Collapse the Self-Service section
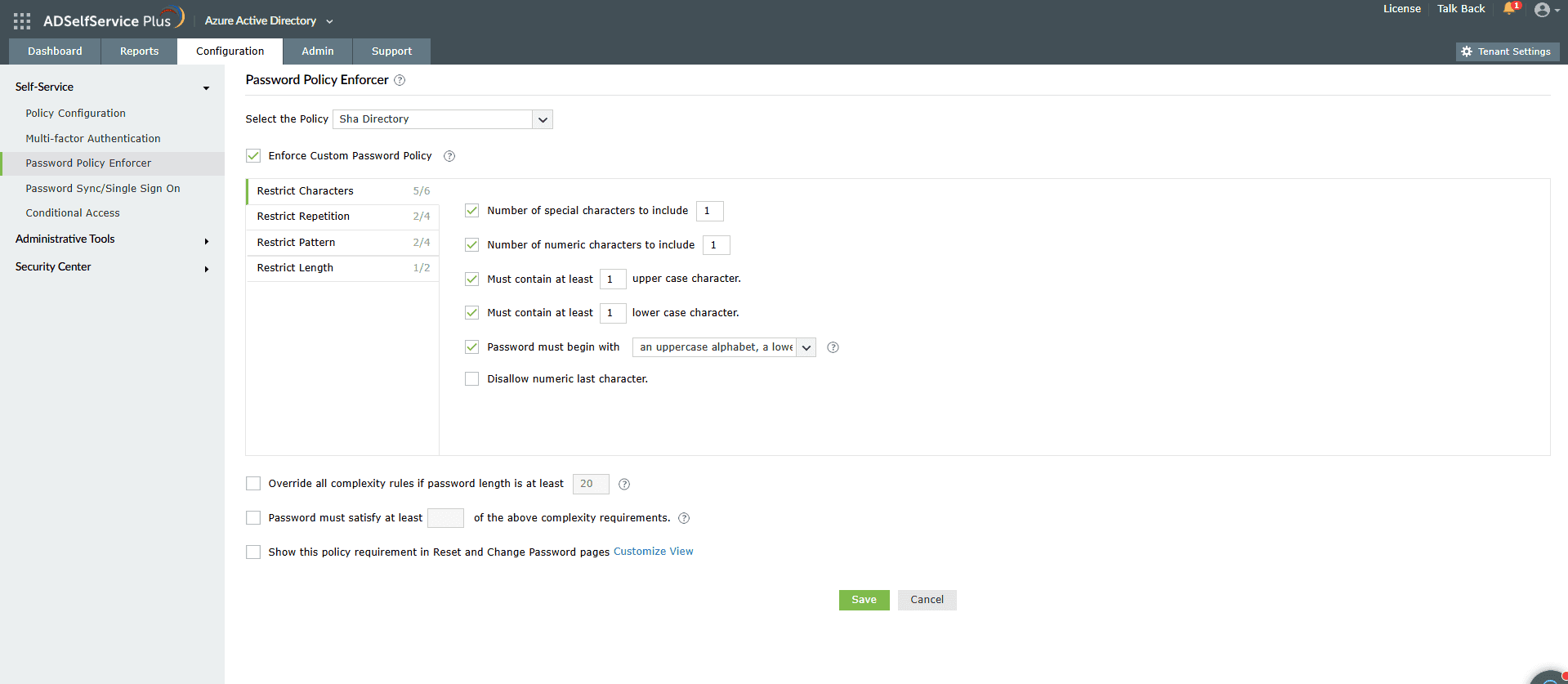The image size is (1568, 684). pos(112,87)
